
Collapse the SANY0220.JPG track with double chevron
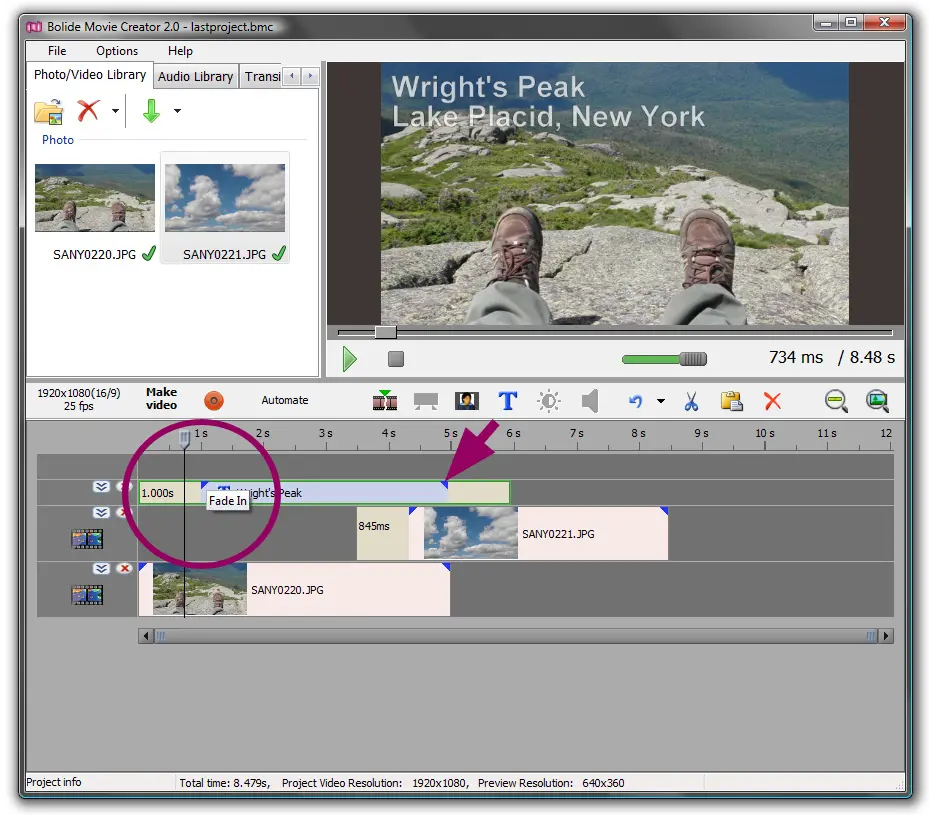pos(101,569)
